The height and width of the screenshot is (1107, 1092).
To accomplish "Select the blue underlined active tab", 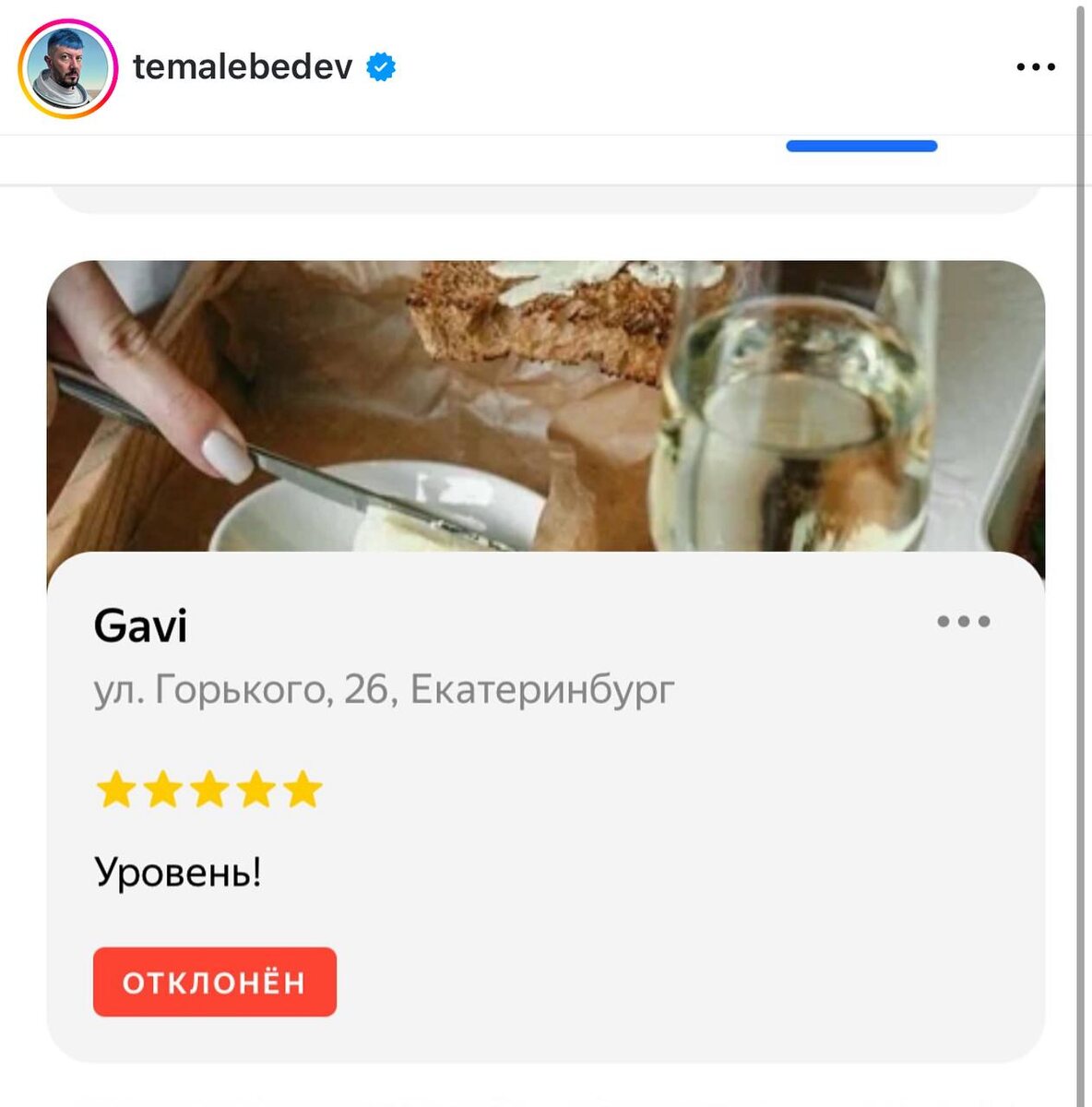I will coord(861,146).
